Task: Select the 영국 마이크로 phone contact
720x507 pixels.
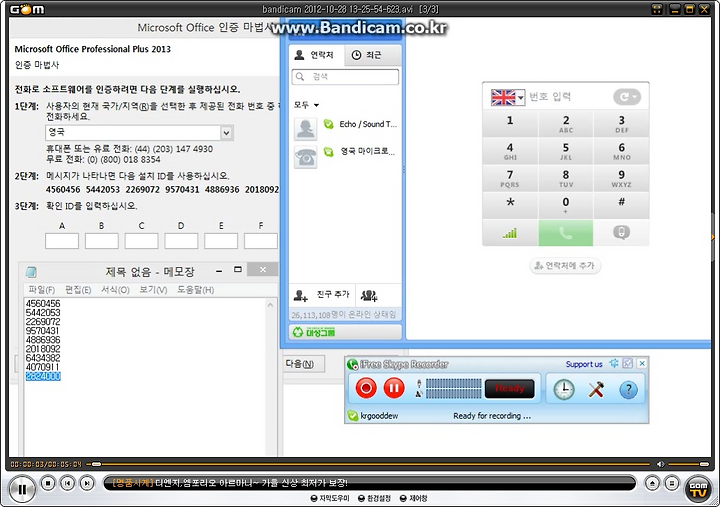Action: click(345, 156)
